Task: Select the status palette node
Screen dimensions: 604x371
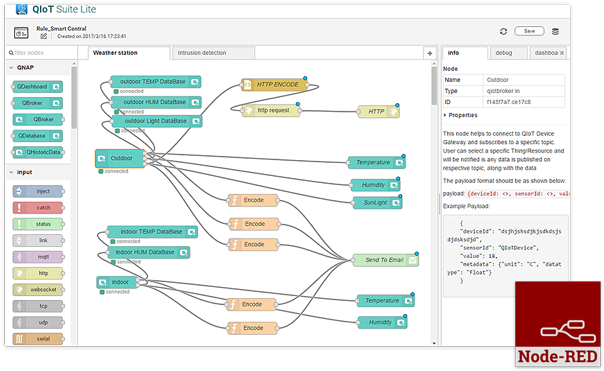Action: pos(38,224)
